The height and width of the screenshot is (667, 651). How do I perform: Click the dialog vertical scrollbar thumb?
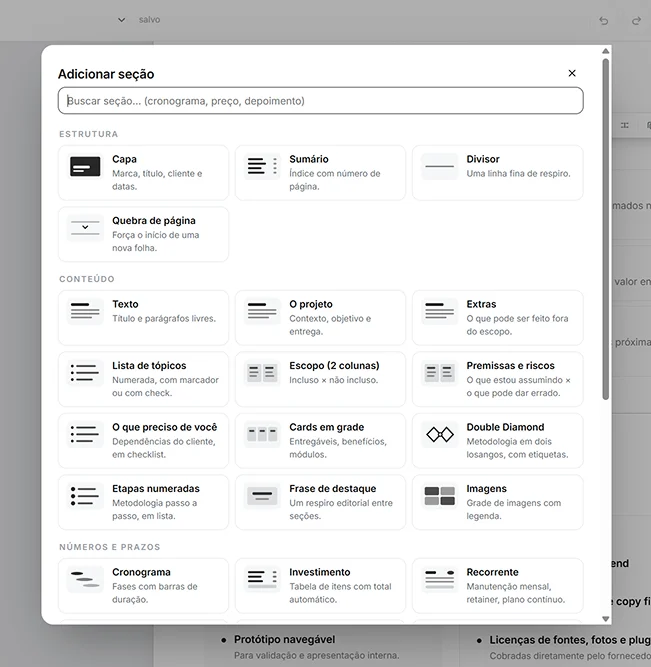[x=605, y=229]
